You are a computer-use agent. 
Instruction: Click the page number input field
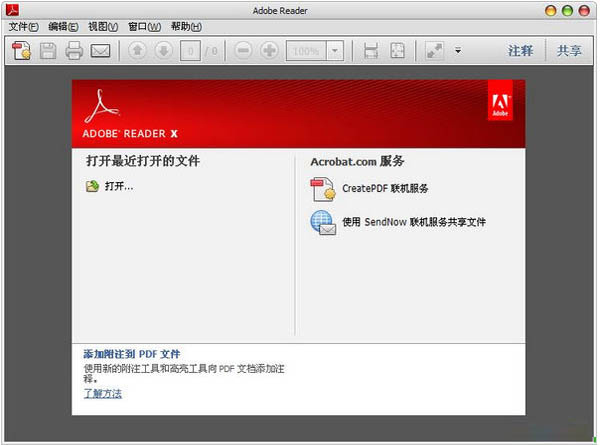tap(190, 50)
